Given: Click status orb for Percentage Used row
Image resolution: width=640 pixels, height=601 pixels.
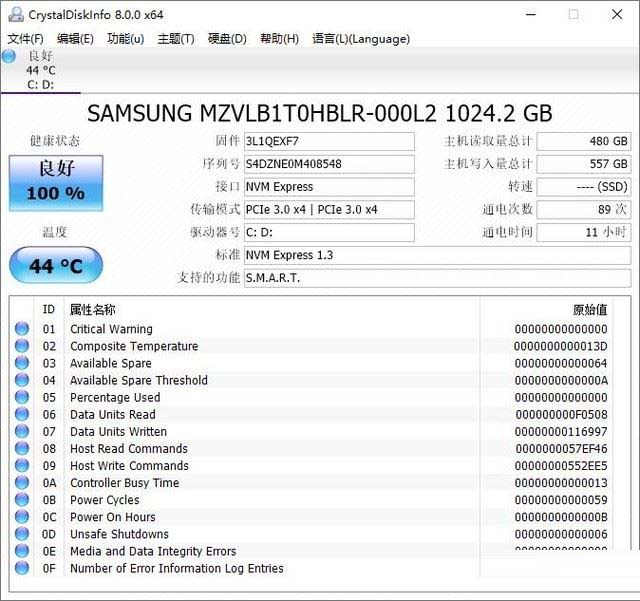Looking at the screenshot, I should click(22, 397).
